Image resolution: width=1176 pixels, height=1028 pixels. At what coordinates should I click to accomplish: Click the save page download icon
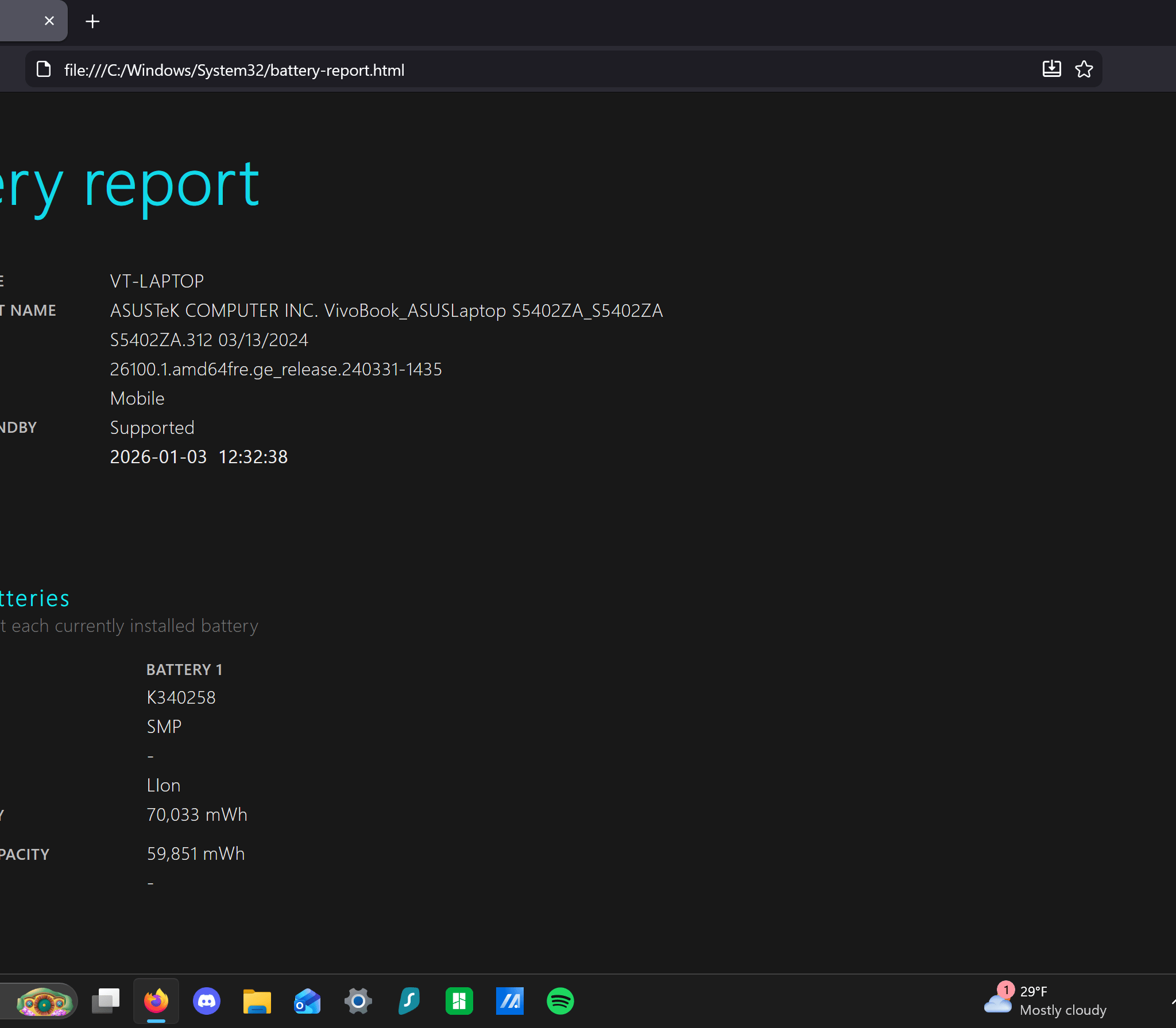click(1051, 69)
